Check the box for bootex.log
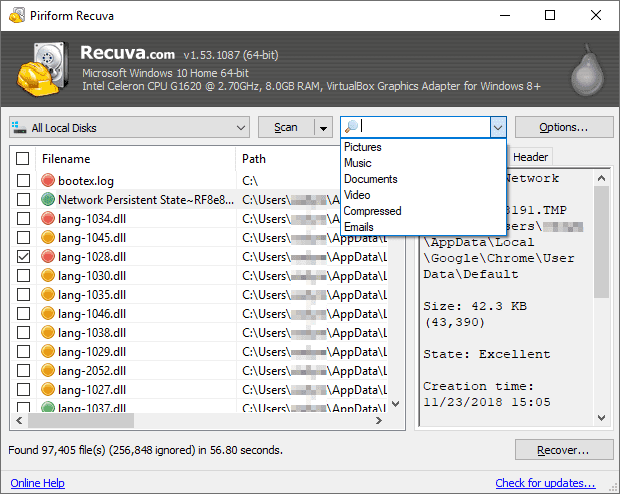 pyautogui.click(x=23, y=180)
